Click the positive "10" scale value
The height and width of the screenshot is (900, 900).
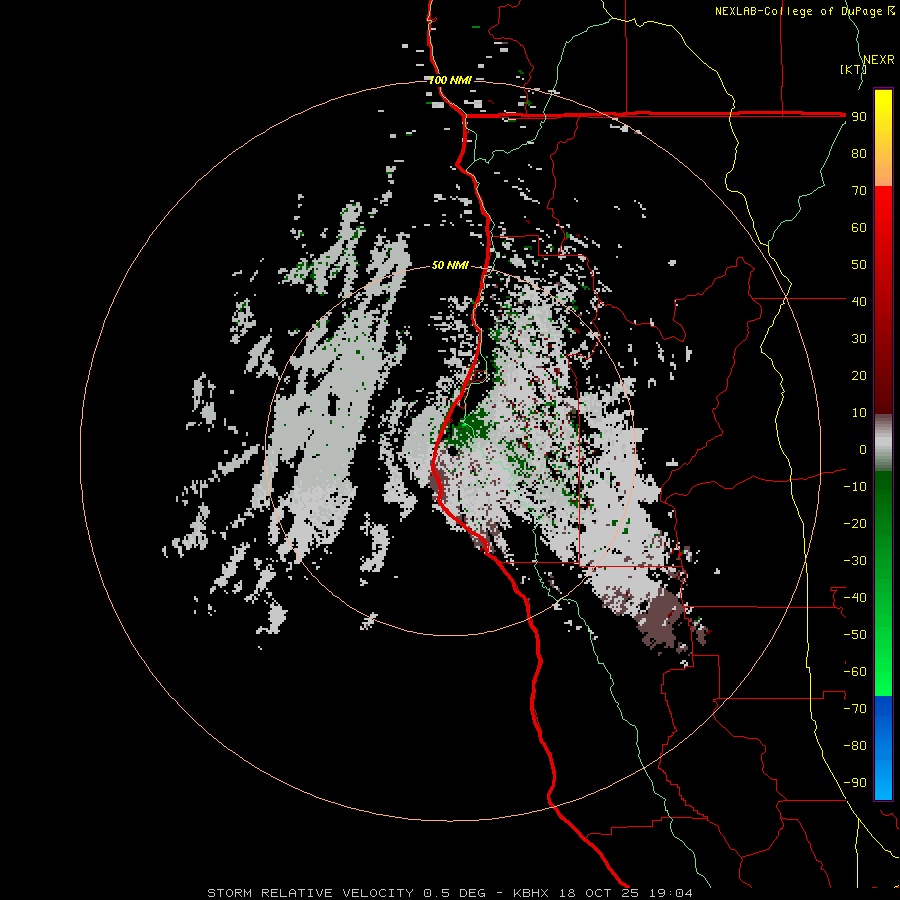pos(859,413)
